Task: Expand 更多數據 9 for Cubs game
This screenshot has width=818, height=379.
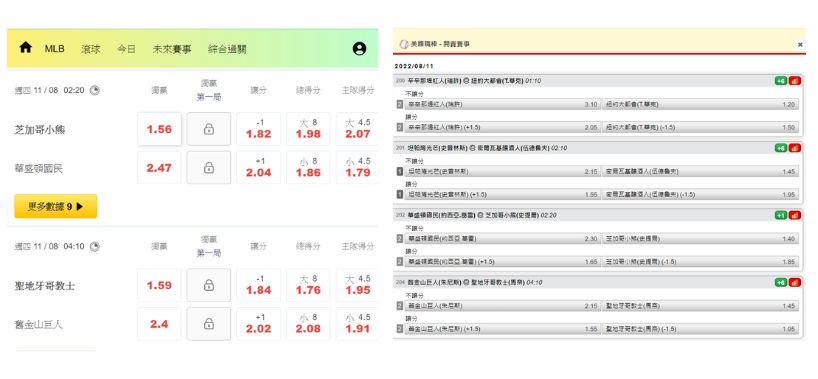Action: [56, 206]
